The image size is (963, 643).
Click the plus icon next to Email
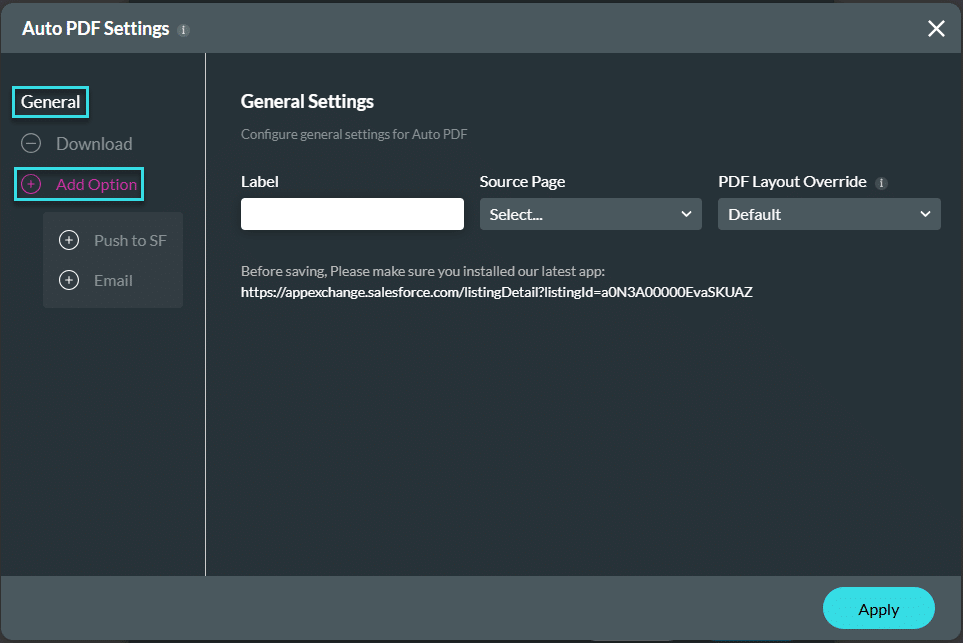pyautogui.click(x=69, y=280)
